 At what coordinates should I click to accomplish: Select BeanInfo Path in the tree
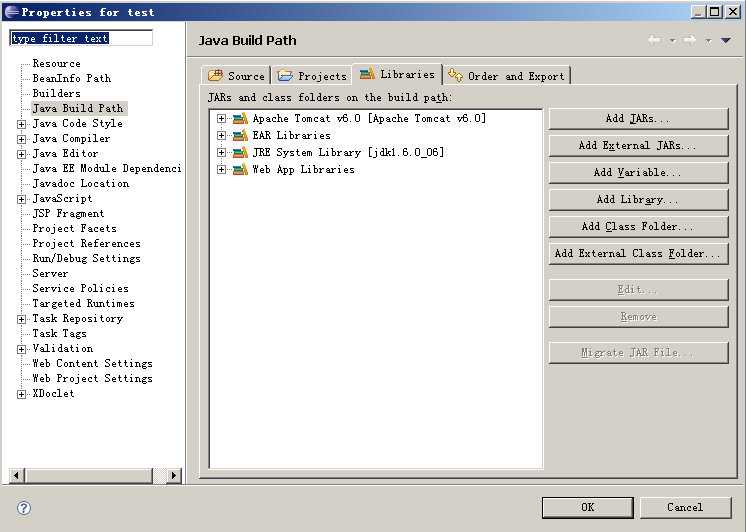pos(71,79)
